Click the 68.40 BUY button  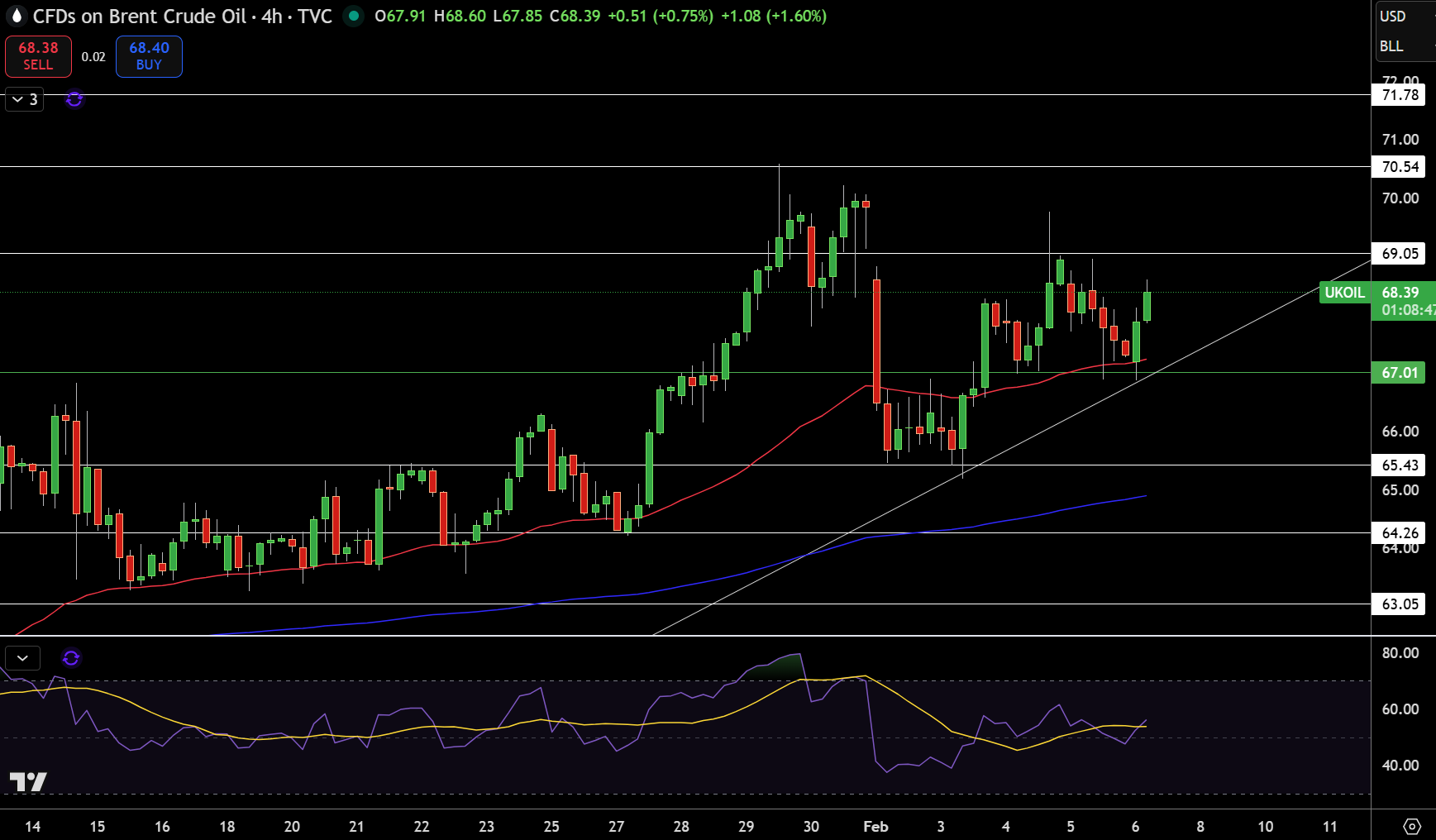[x=149, y=56]
